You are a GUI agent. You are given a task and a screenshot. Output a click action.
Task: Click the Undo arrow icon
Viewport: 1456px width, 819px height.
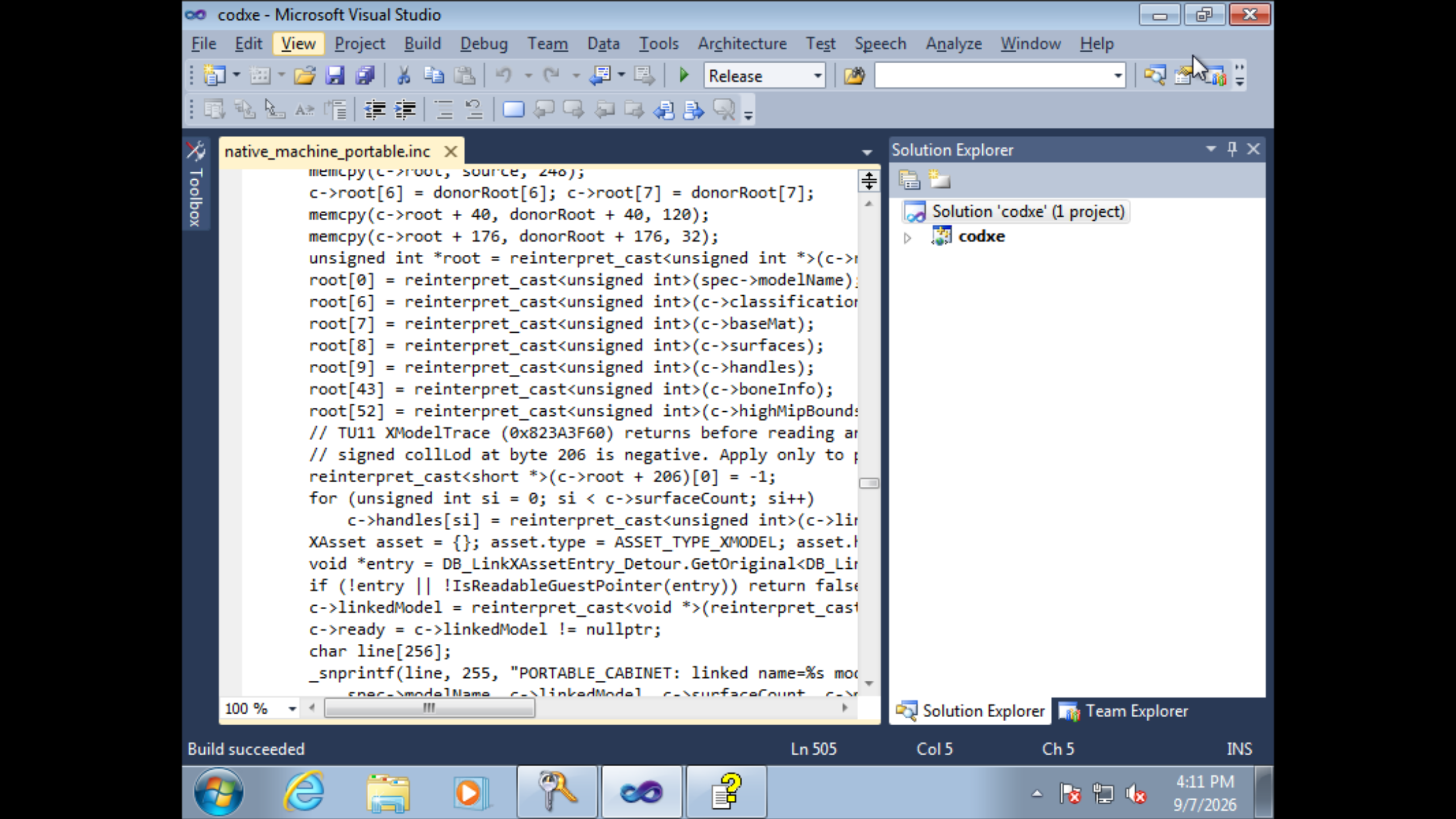[x=504, y=75]
